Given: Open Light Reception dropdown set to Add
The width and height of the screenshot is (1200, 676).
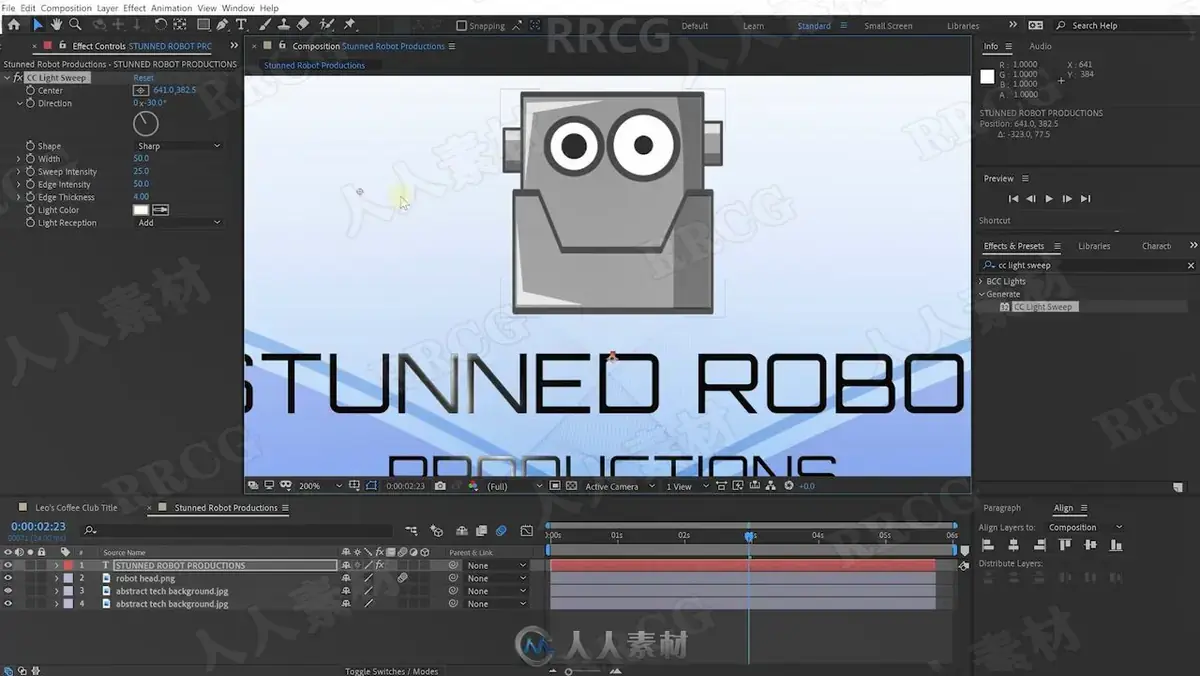Looking at the screenshot, I should tap(178, 223).
